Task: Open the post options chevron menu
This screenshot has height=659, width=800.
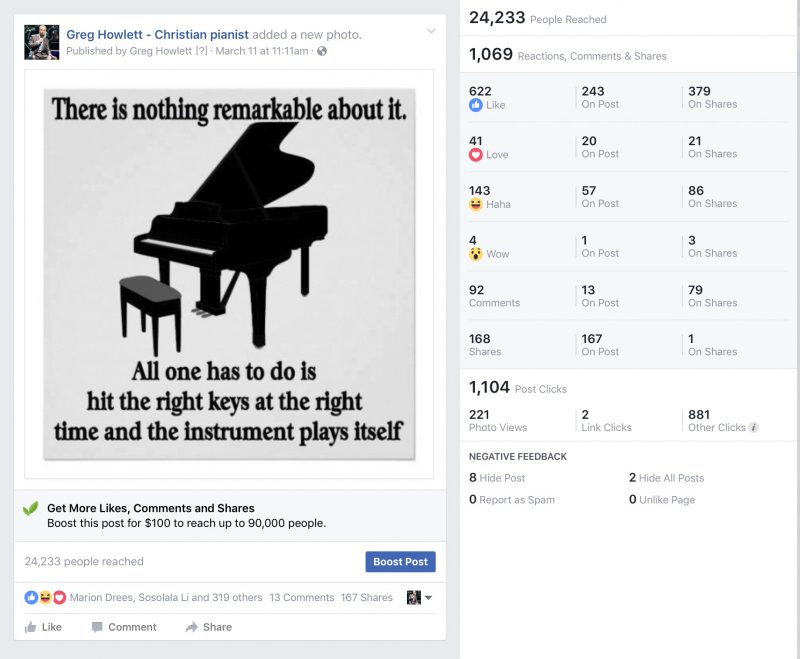Action: [x=431, y=31]
